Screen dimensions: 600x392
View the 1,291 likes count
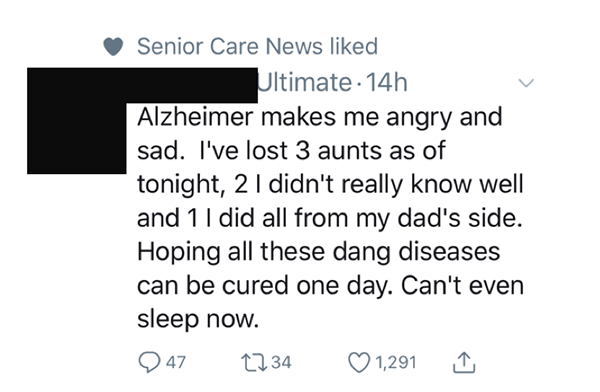(396, 362)
